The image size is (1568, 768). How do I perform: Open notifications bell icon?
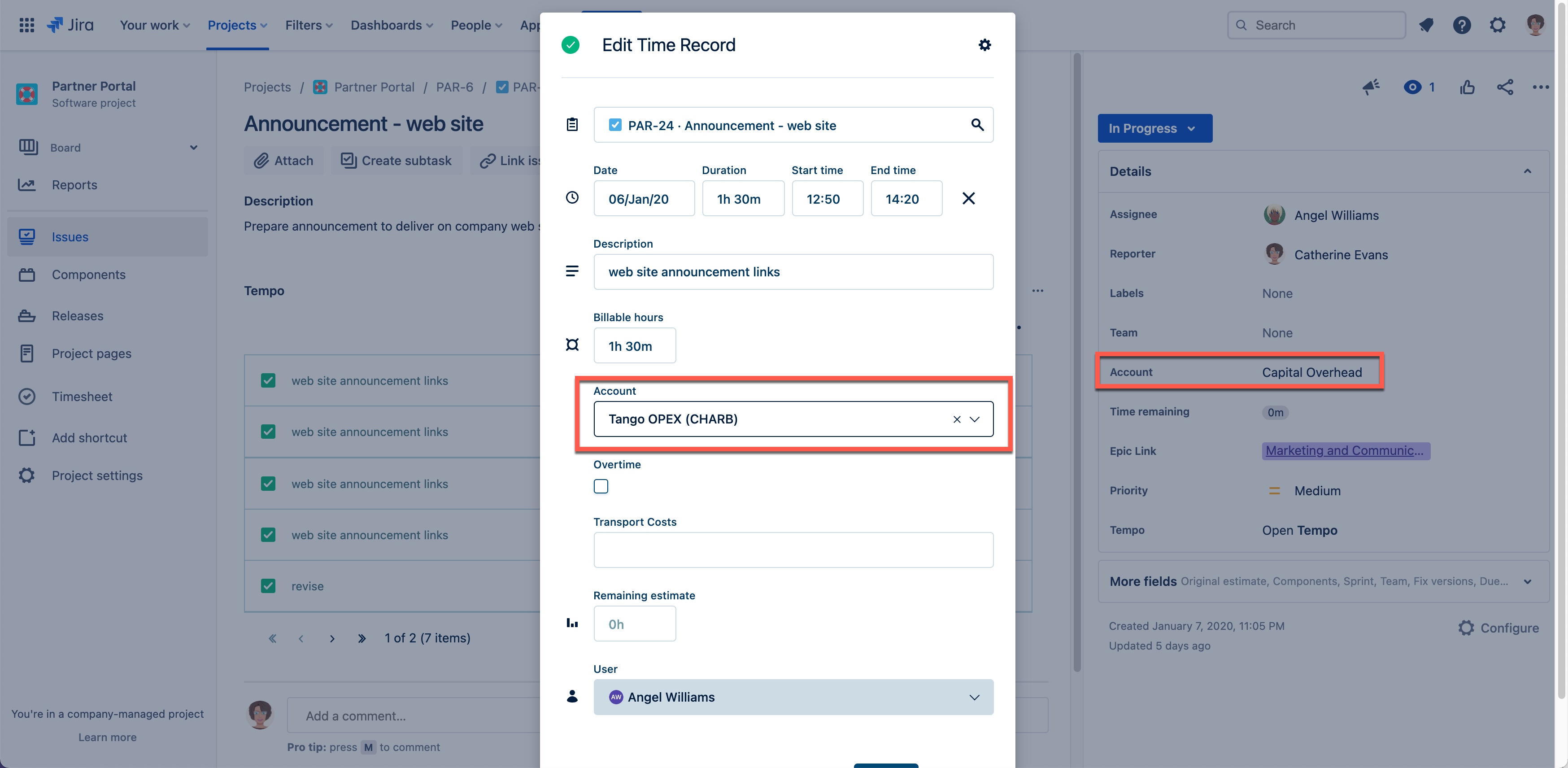pyautogui.click(x=1426, y=25)
